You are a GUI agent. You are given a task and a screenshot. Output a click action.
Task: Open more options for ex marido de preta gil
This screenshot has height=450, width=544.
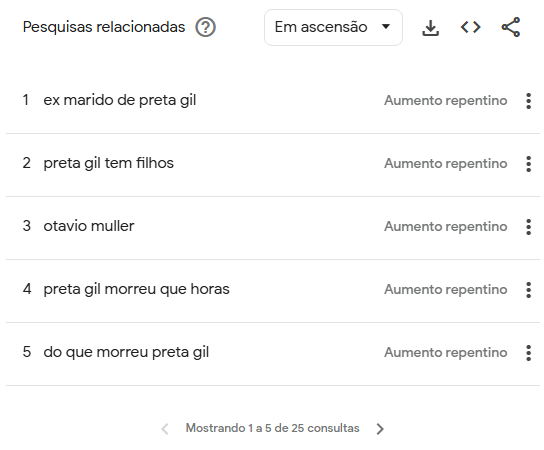click(528, 101)
